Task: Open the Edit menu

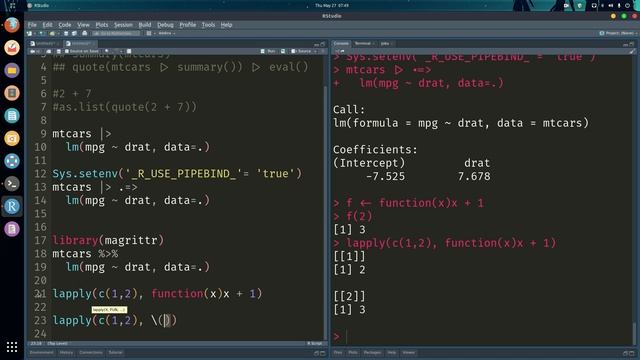Action: (47, 25)
